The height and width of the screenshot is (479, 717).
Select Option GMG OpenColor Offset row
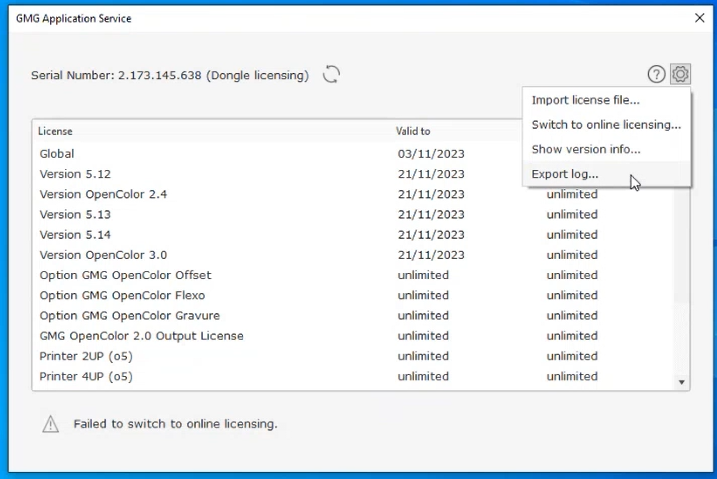coord(353,275)
